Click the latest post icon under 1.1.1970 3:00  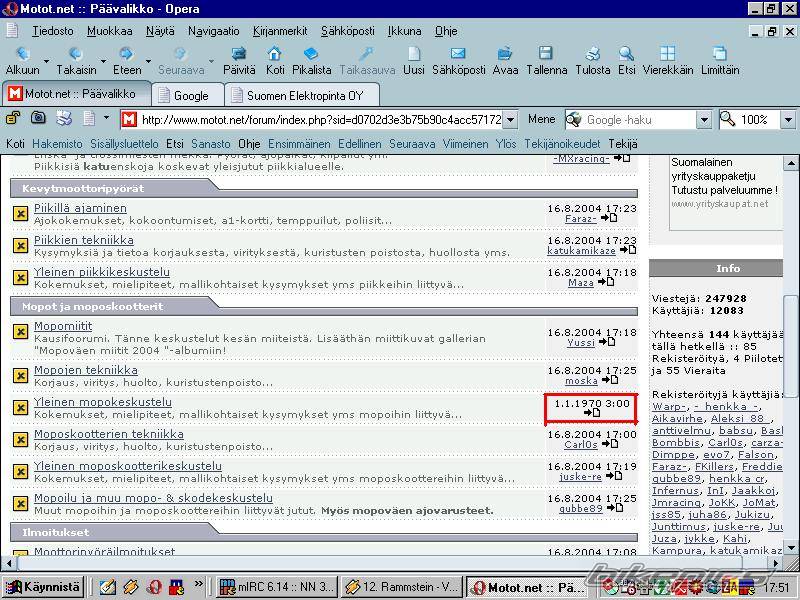click(592, 412)
